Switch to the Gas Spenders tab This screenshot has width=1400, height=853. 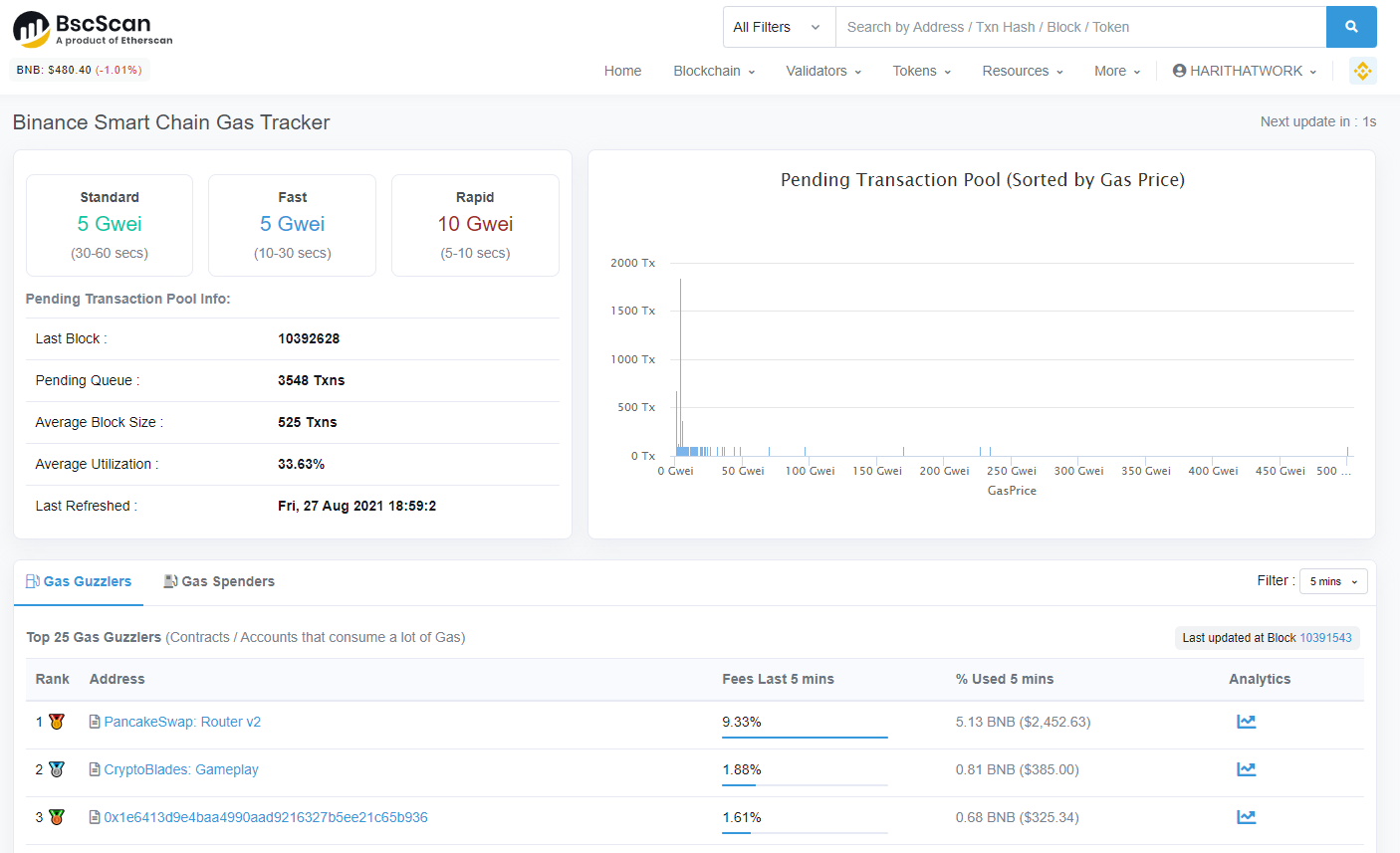(219, 581)
